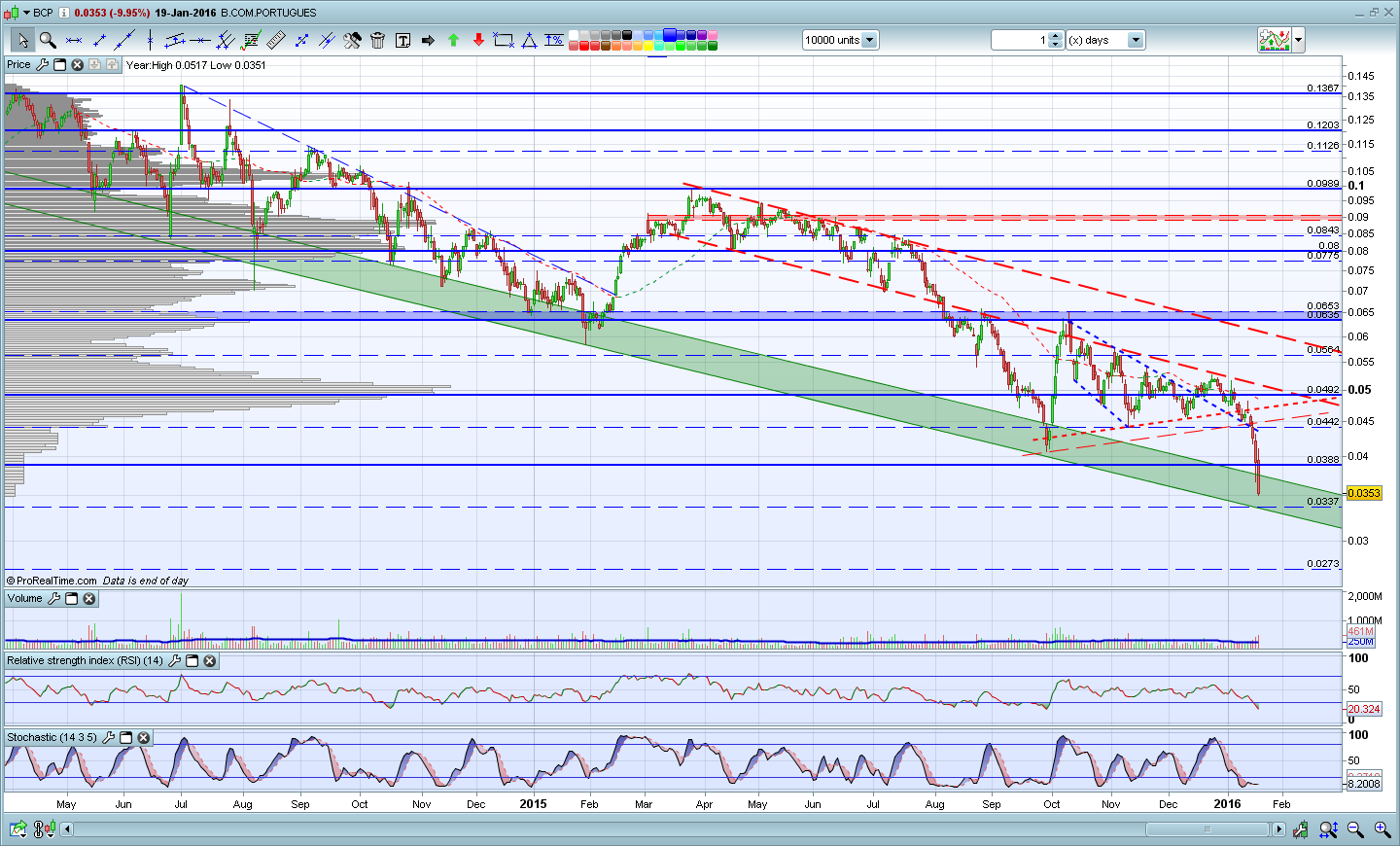1400x846 pixels.
Task: Maximize the RSI indicator panel
Action: click(192, 661)
